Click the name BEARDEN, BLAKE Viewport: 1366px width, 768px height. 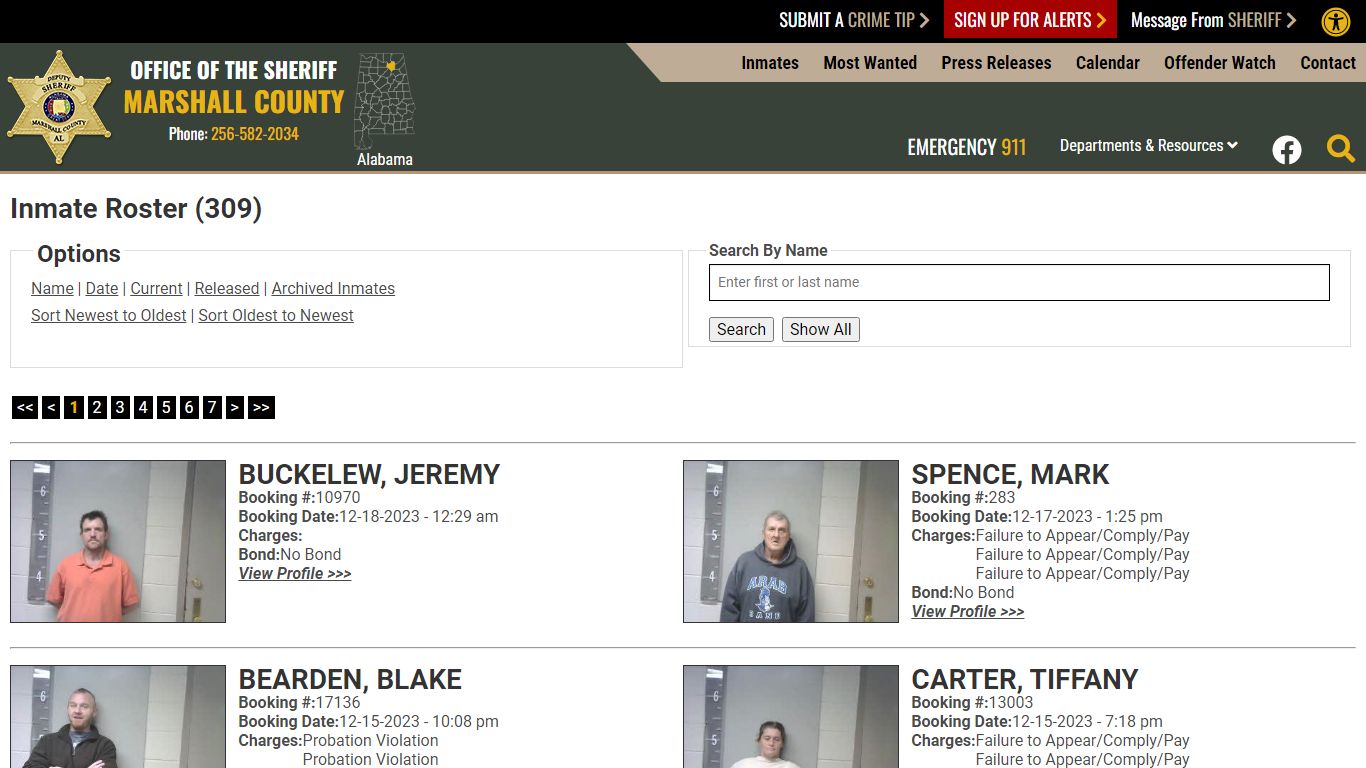pos(350,679)
